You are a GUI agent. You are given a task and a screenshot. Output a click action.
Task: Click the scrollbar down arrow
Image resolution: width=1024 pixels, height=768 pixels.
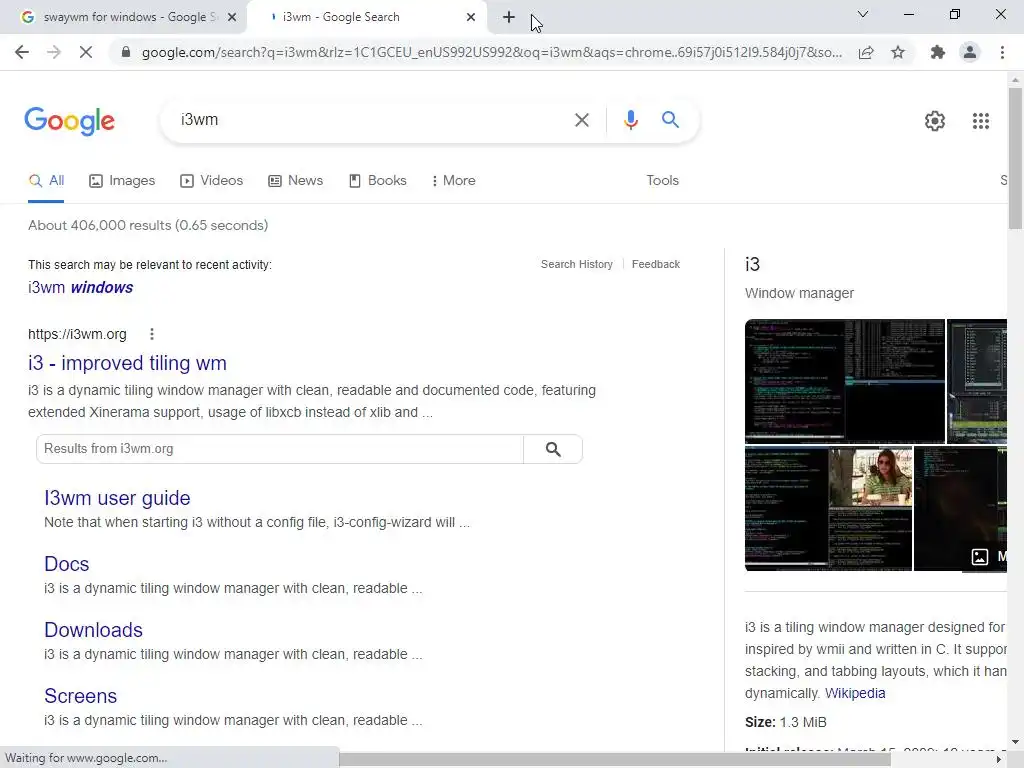coord(1015,742)
